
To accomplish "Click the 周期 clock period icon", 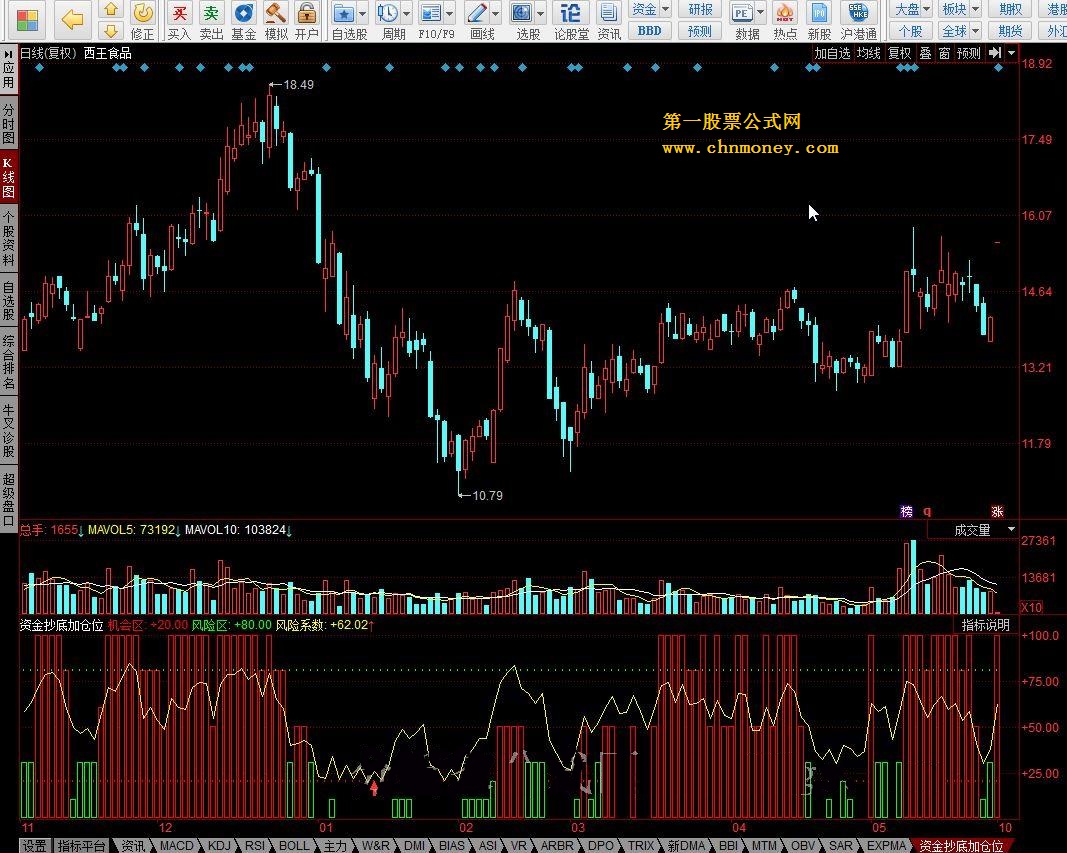I will point(387,13).
